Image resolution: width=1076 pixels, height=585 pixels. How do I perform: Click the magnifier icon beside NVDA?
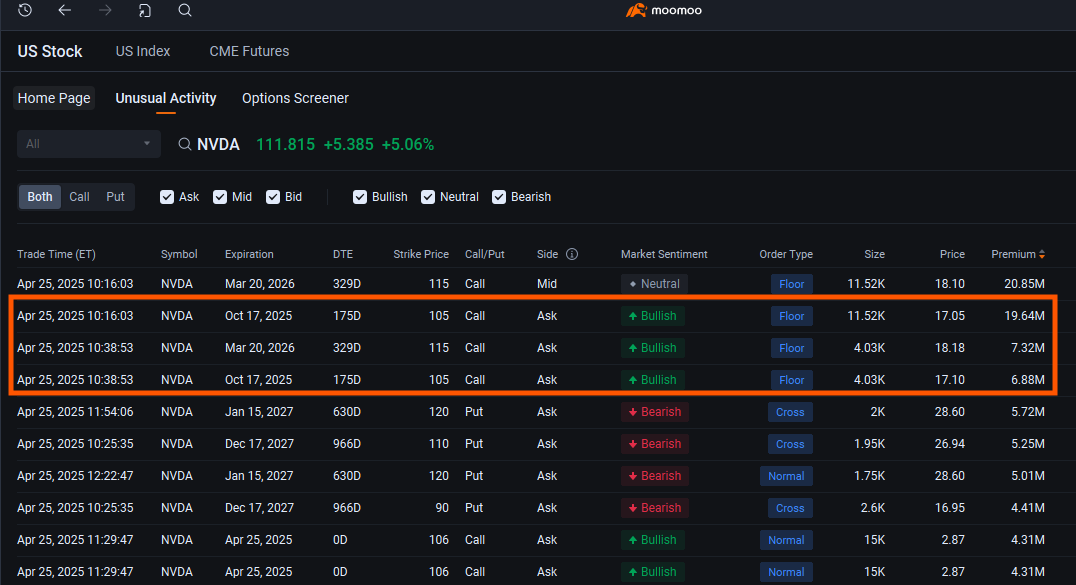pyautogui.click(x=185, y=144)
